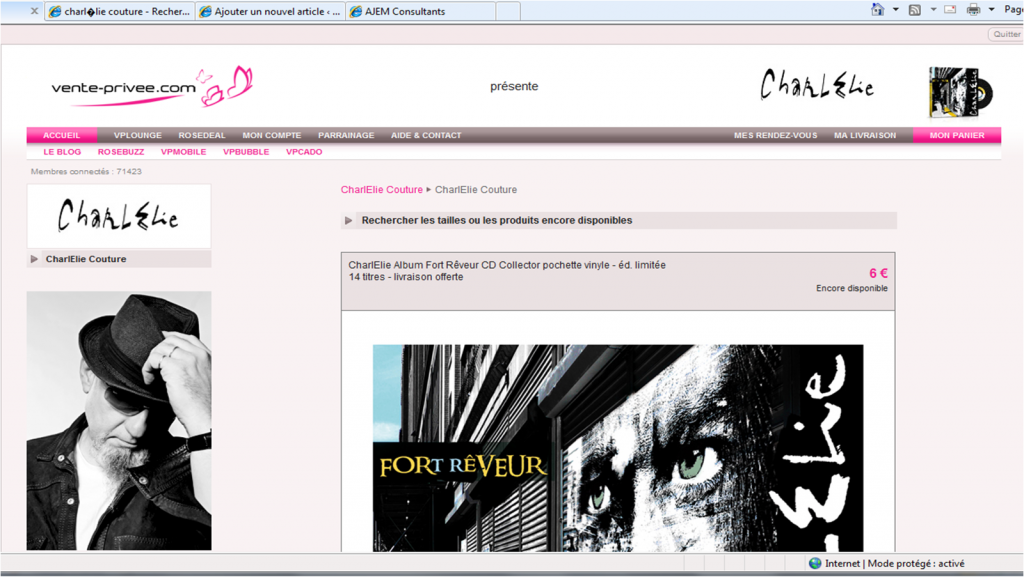Viewport: 1024px width, 577px height.
Task: Click the CharlElie Album Fort Rêveur product title
Action: 507,265
